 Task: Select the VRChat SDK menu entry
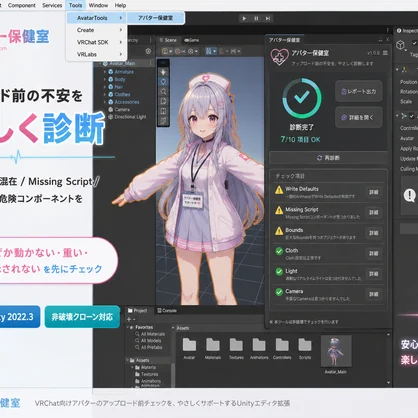96,42
